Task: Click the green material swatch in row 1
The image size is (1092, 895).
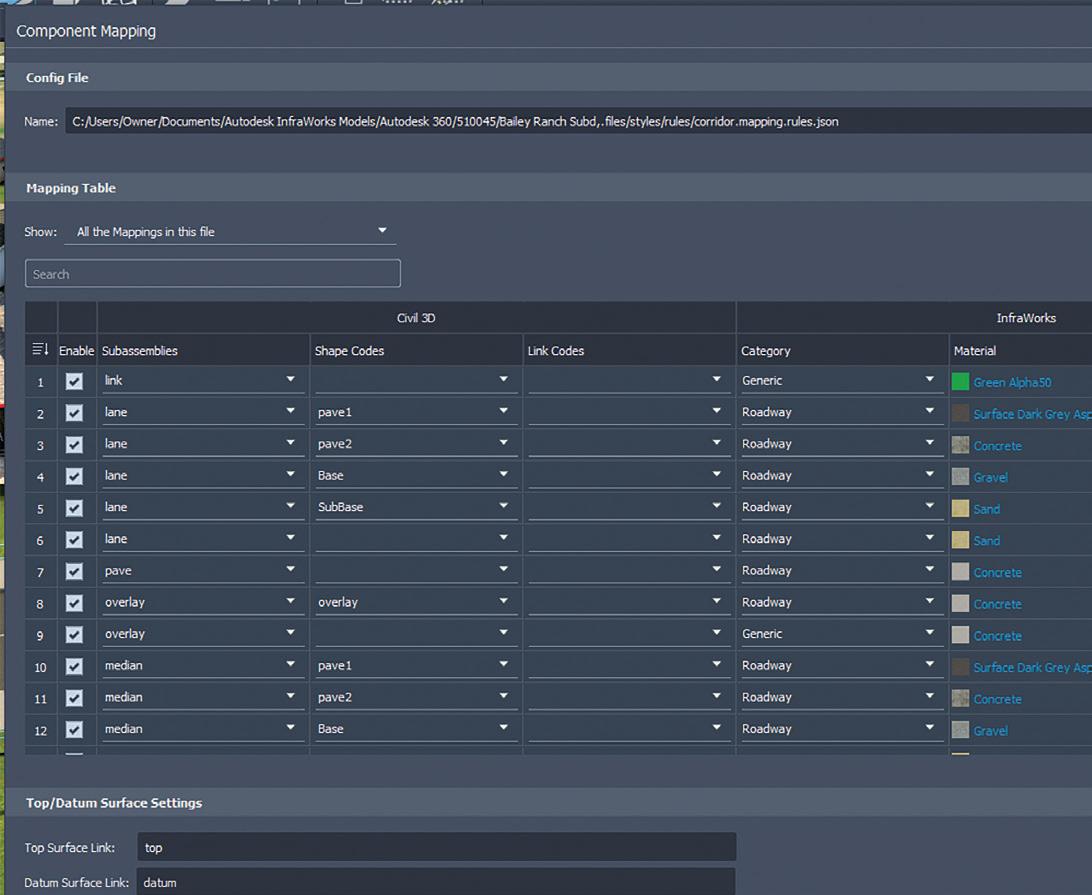Action: pyautogui.click(x=960, y=381)
